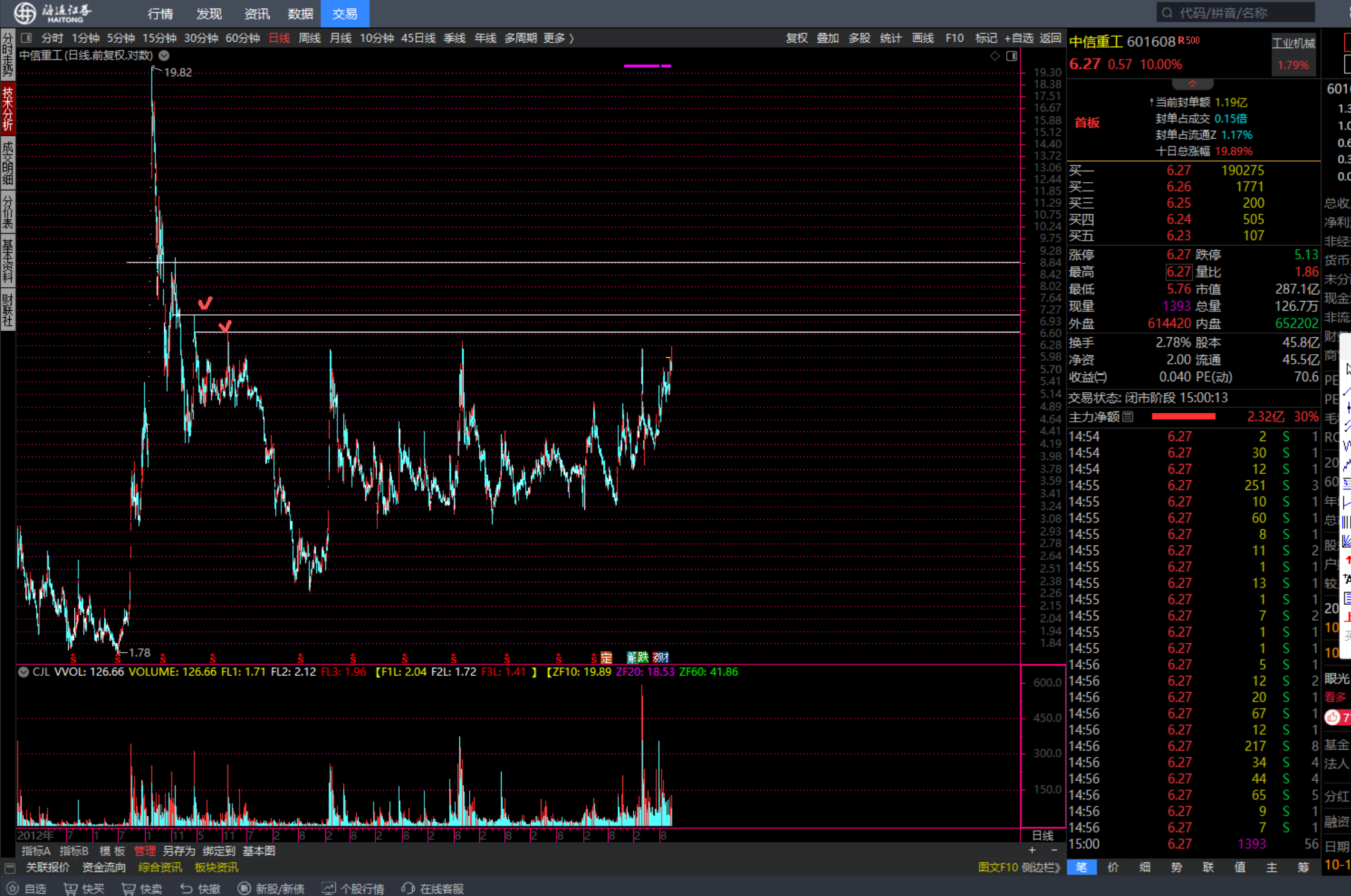
Task: Click the Haitong Securities logo
Action: [25, 13]
